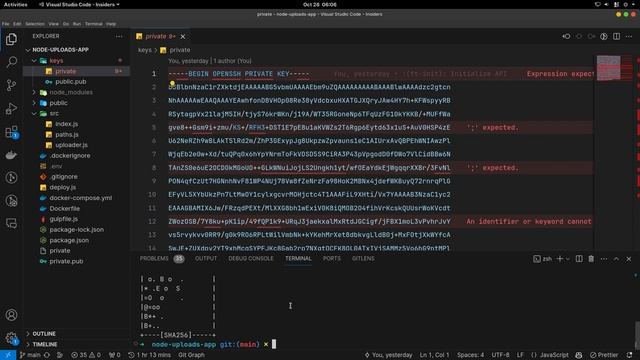Open the Selection menu
This screenshot has height=360, width=640.
[x=35, y=24]
